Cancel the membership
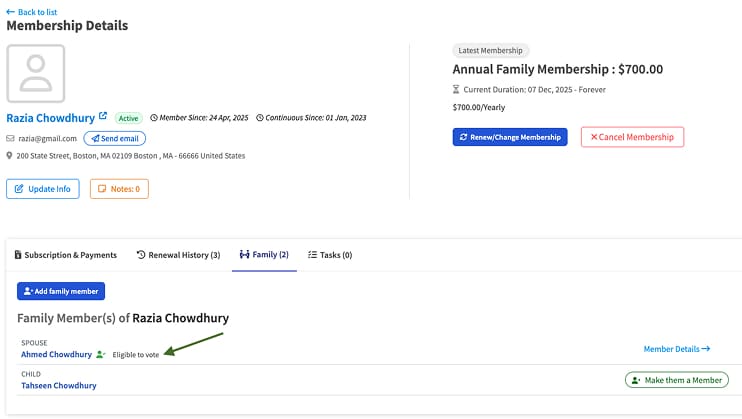Viewport: 742px width, 419px height. [632, 137]
